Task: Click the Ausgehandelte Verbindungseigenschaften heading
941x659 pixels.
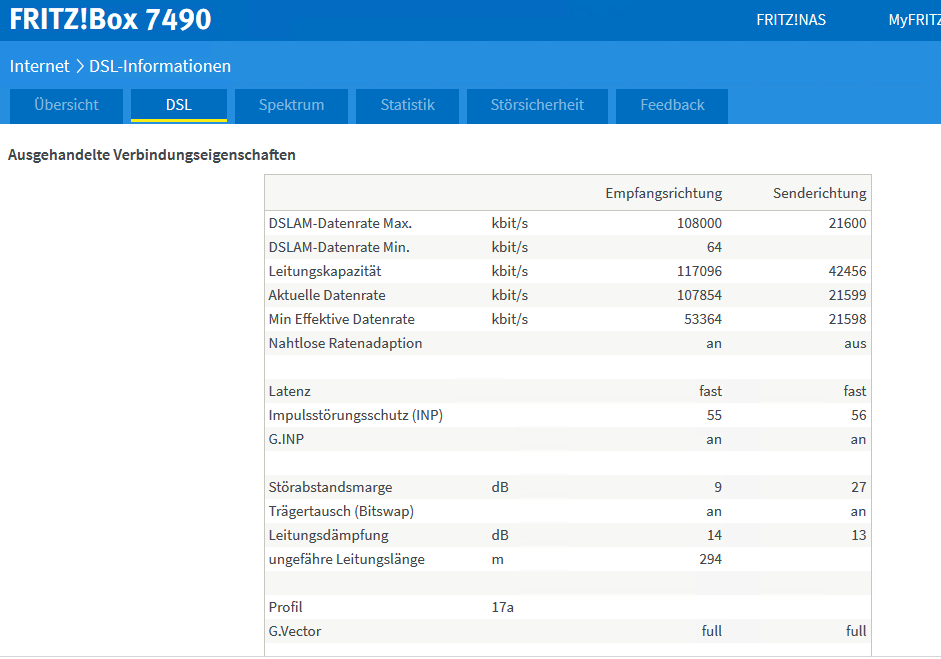Action: click(x=152, y=155)
